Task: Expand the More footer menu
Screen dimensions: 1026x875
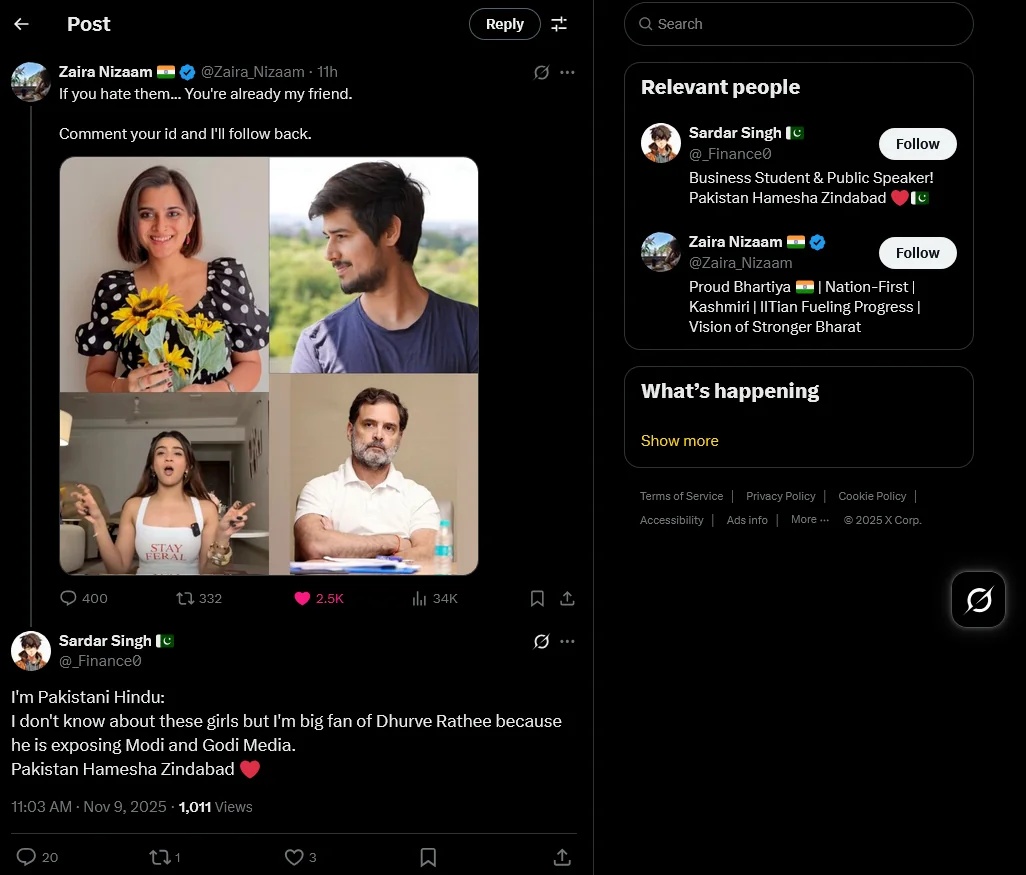Action: 809,520
